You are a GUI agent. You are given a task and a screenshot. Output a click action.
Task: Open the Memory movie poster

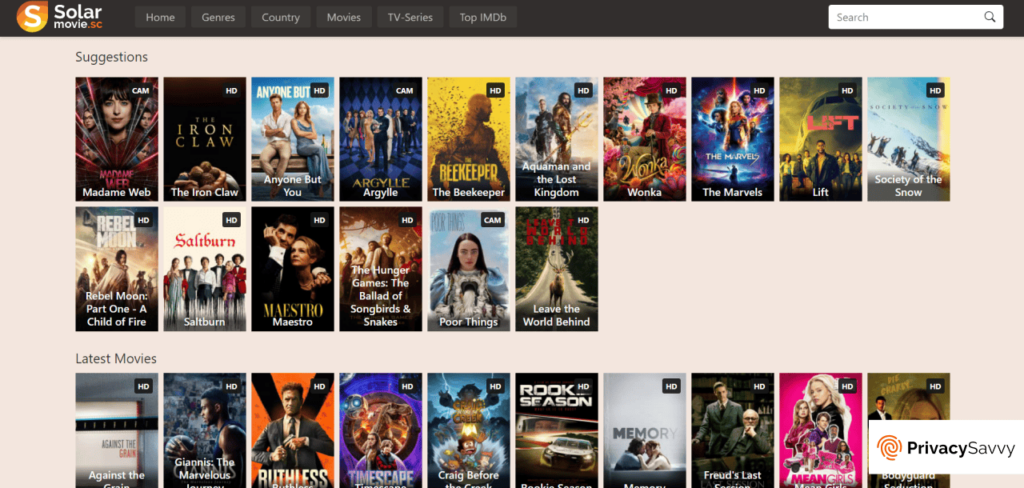645,431
